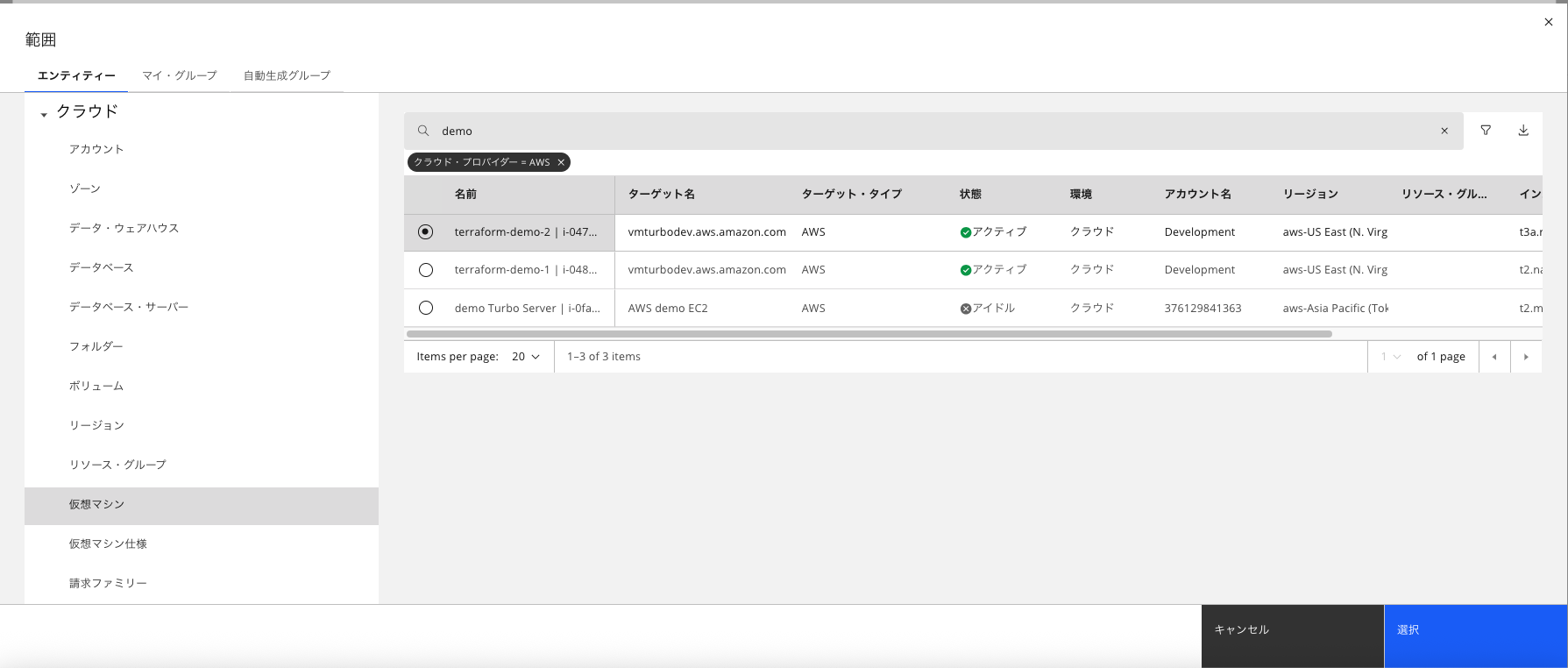Image resolution: width=1568 pixels, height=668 pixels.
Task: Click the search magnifier icon
Action: [423, 131]
